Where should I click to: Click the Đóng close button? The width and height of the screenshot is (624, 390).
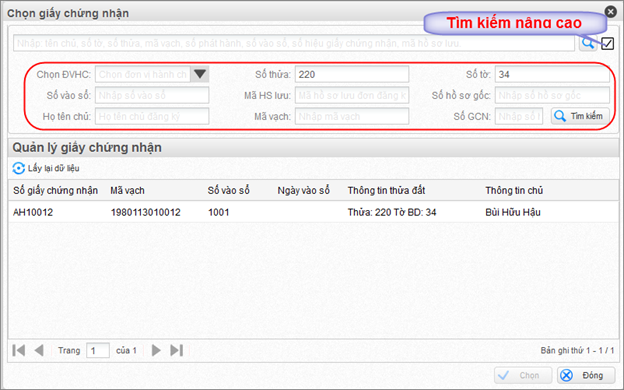coord(586,375)
